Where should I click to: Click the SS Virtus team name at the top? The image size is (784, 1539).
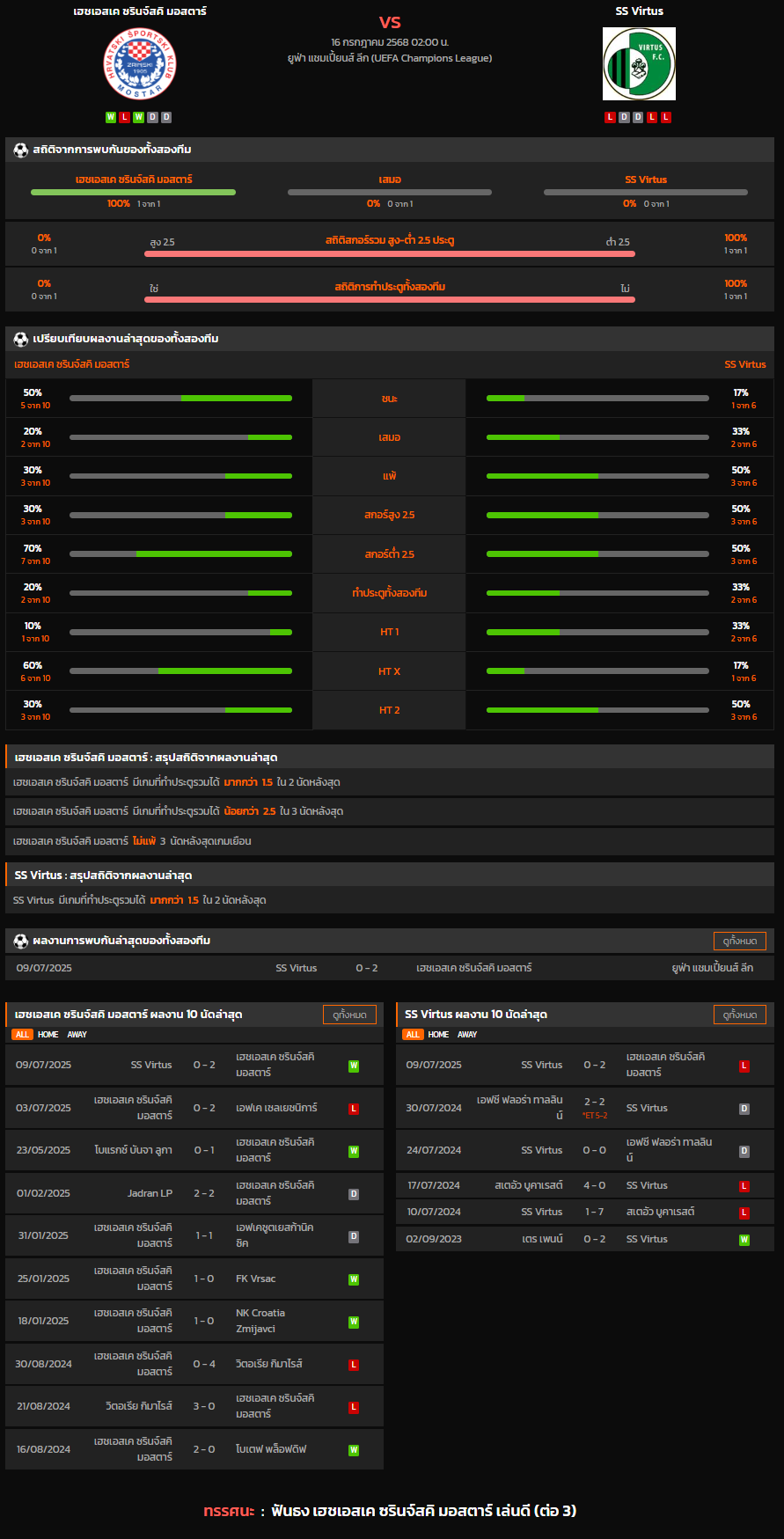pyautogui.click(x=640, y=11)
